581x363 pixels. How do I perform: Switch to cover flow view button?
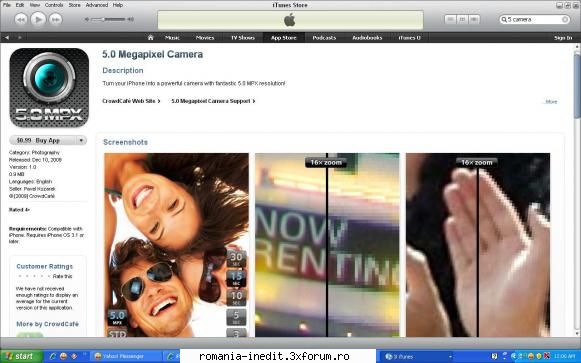[474, 19]
